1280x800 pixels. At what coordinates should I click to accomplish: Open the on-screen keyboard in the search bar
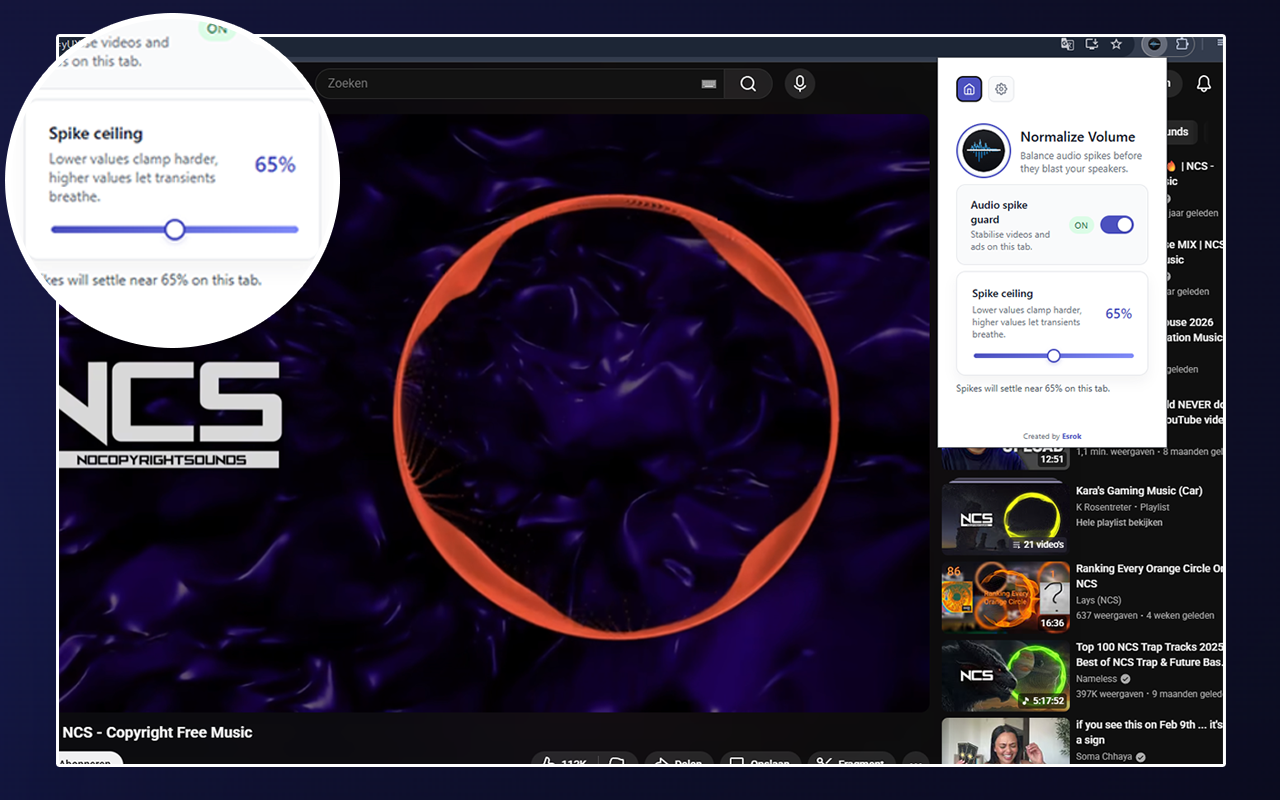[x=708, y=84]
